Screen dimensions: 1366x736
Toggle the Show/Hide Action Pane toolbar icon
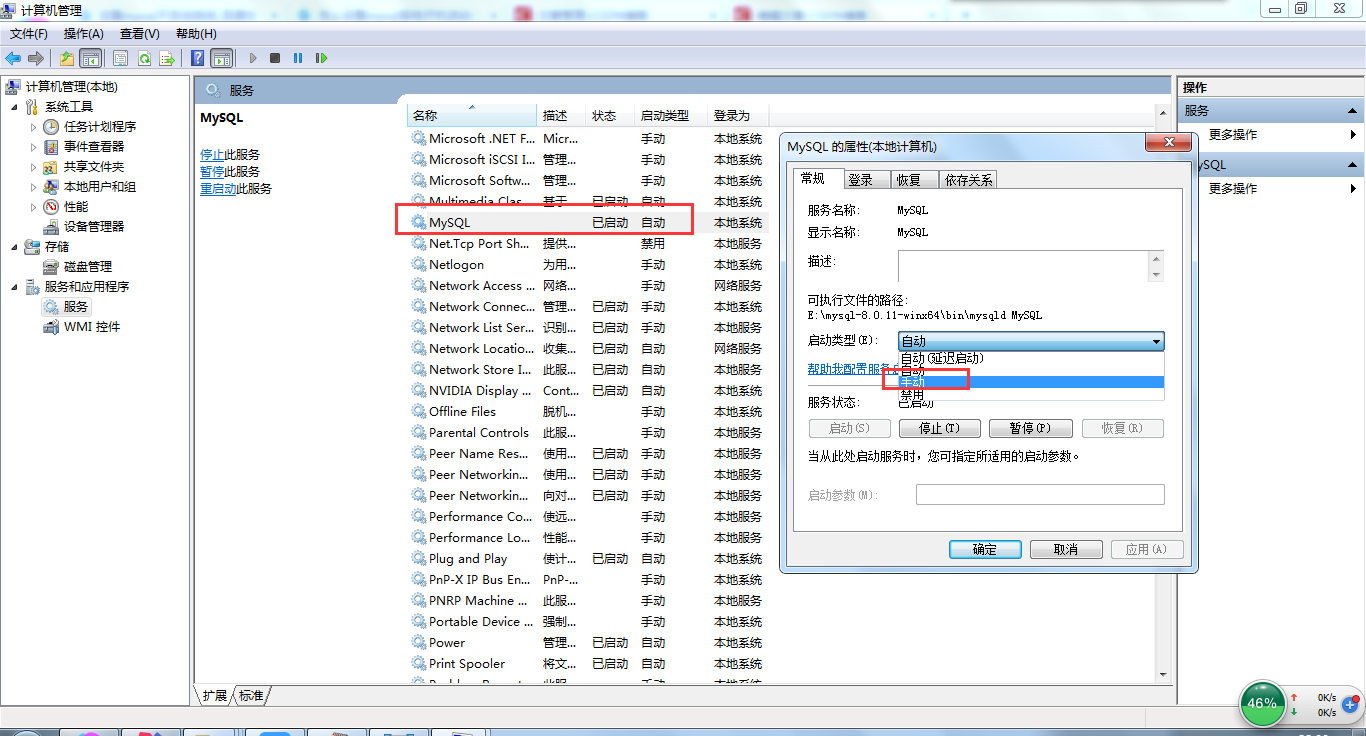[222, 58]
